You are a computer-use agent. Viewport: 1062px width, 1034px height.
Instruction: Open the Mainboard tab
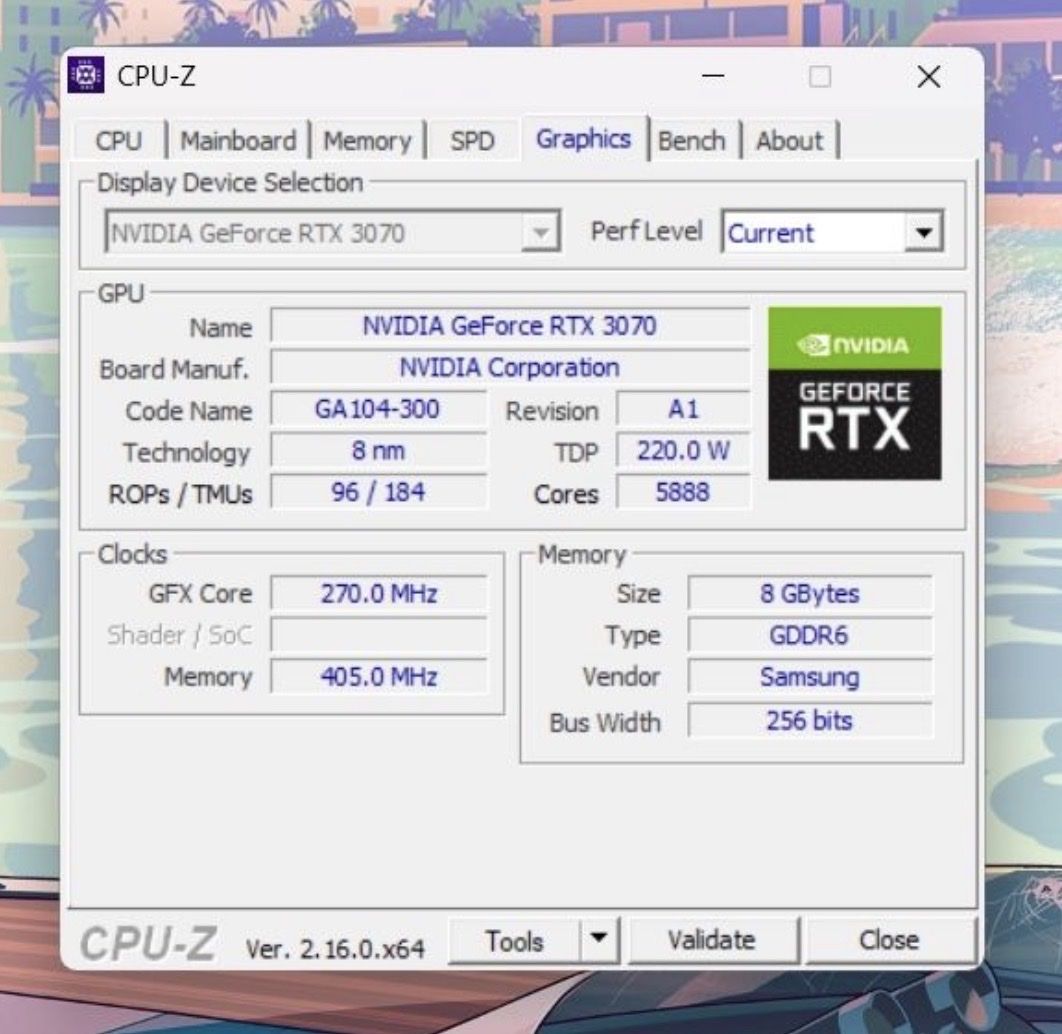click(238, 141)
